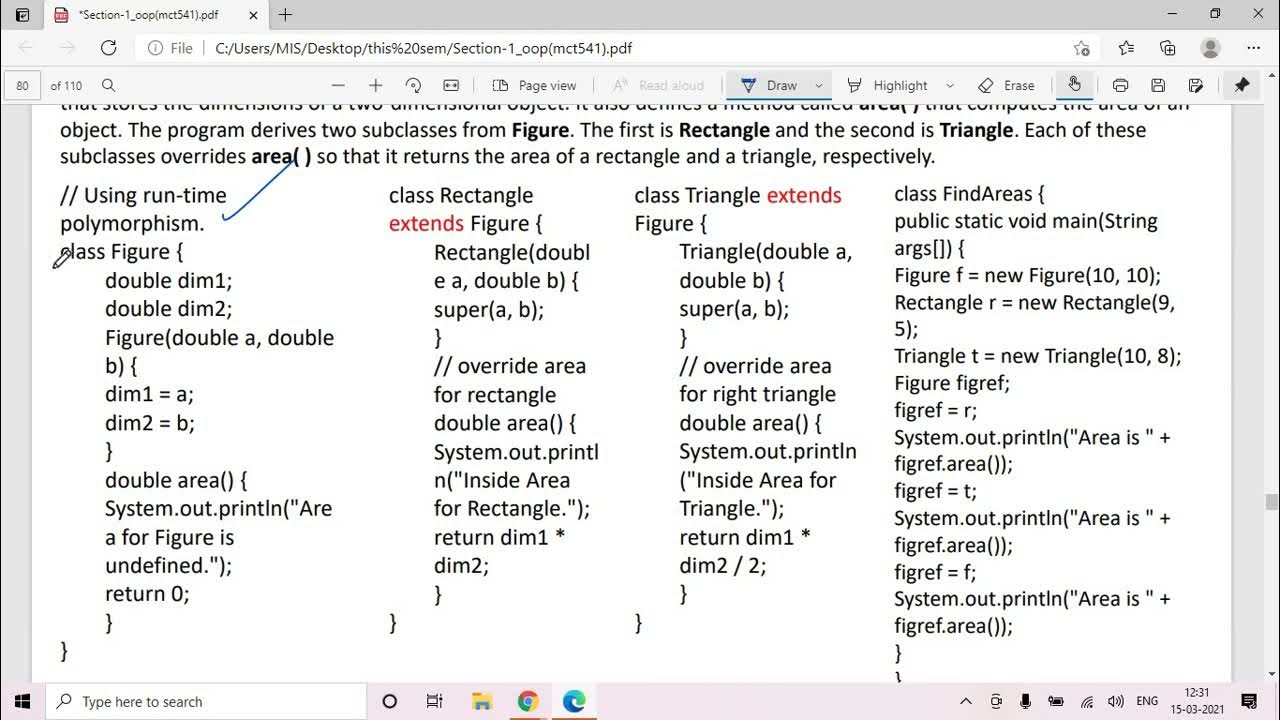1280x720 pixels.
Task: Click the address bar with PDF path
Action: (620, 48)
